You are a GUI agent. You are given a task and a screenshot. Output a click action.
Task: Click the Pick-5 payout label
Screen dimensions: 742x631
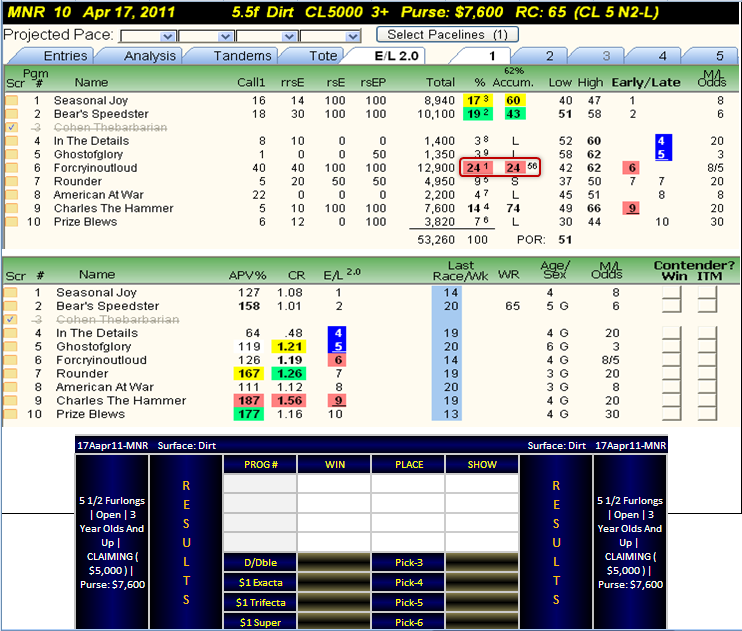[x=409, y=602]
